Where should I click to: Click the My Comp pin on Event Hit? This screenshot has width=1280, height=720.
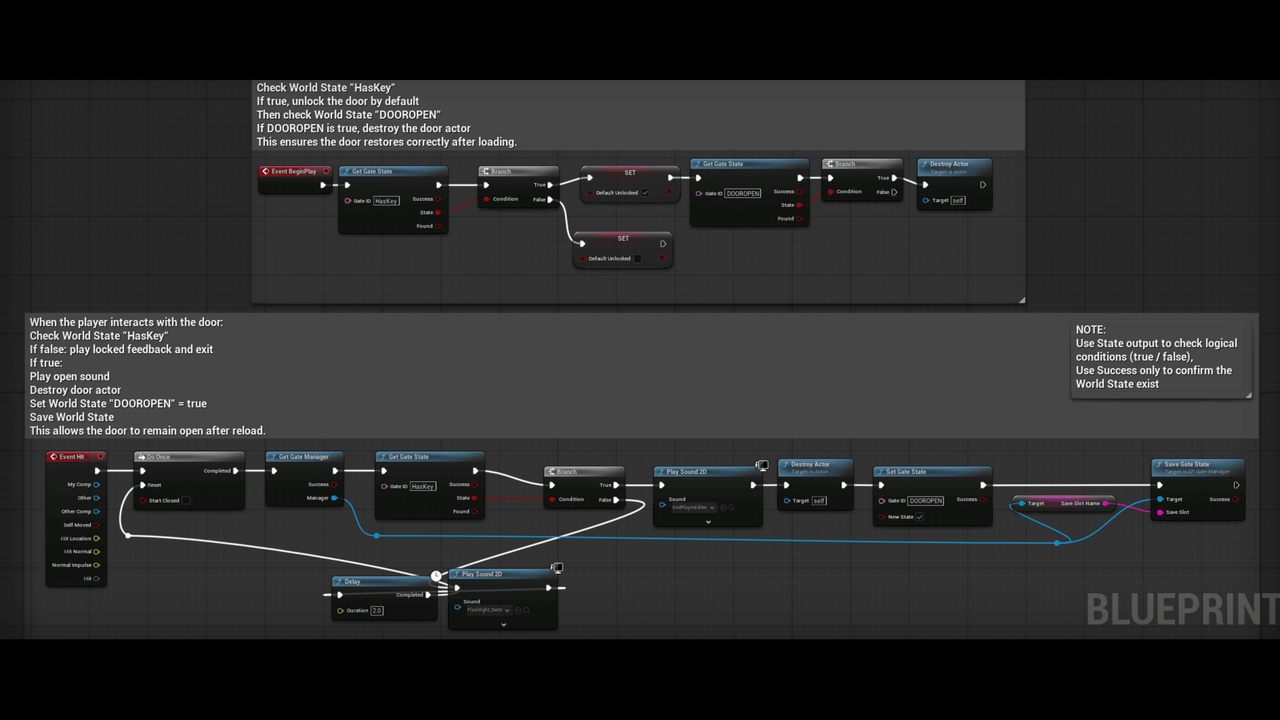click(97, 484)
